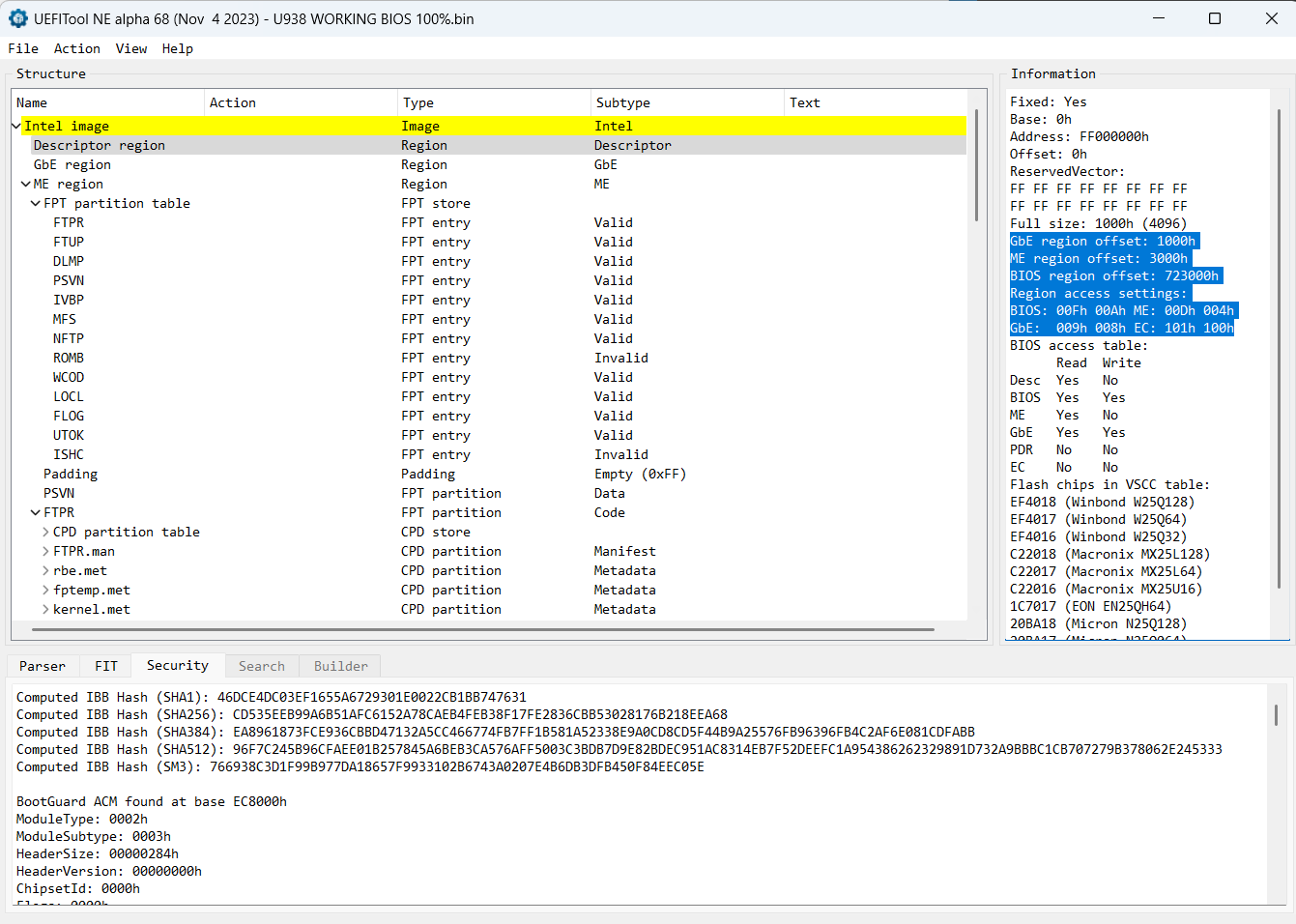Switch to the Builder tab
Viewport: 1296px width, 924px height.
pyautogui.click(x=341, y=666)
